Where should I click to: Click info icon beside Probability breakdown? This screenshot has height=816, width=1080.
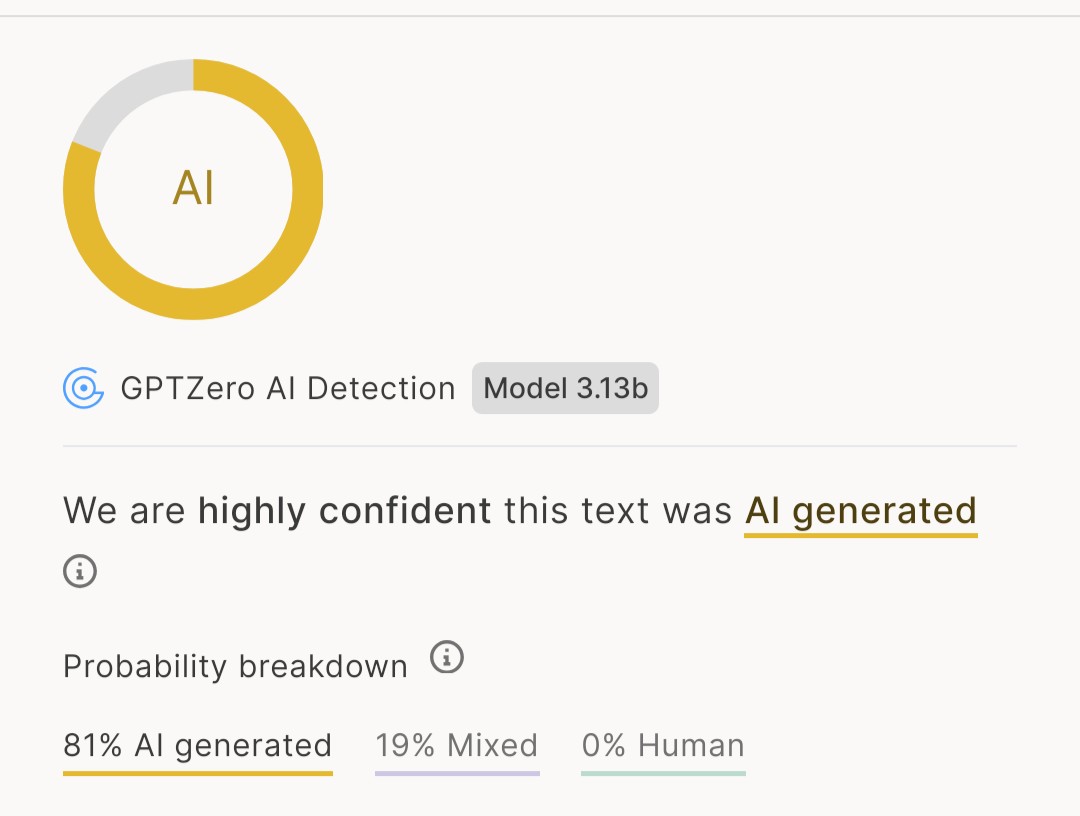pos(447,658)
